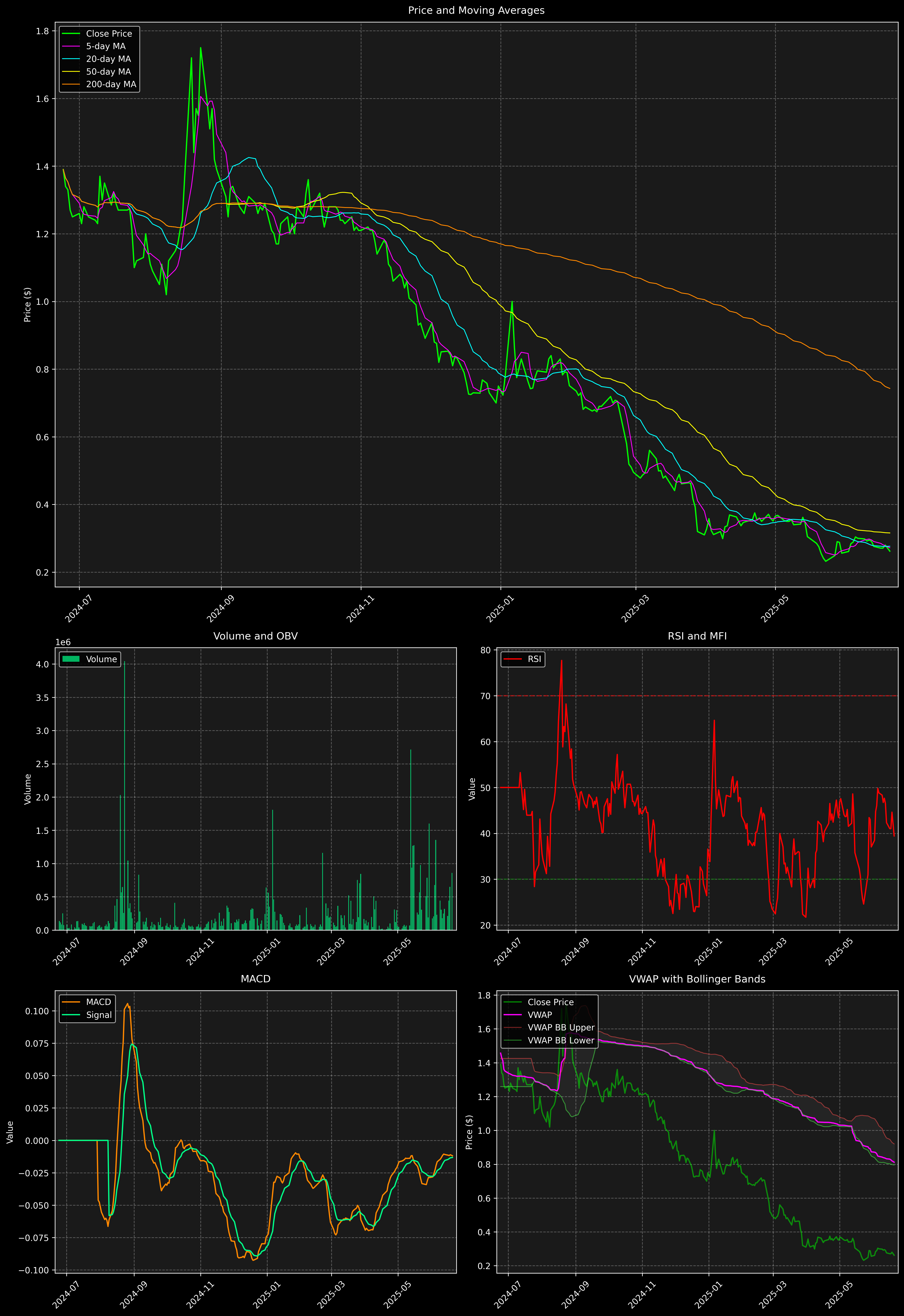Click '2025-05' x-tick on top price chart
The image size is (904, 1316).
774,609
